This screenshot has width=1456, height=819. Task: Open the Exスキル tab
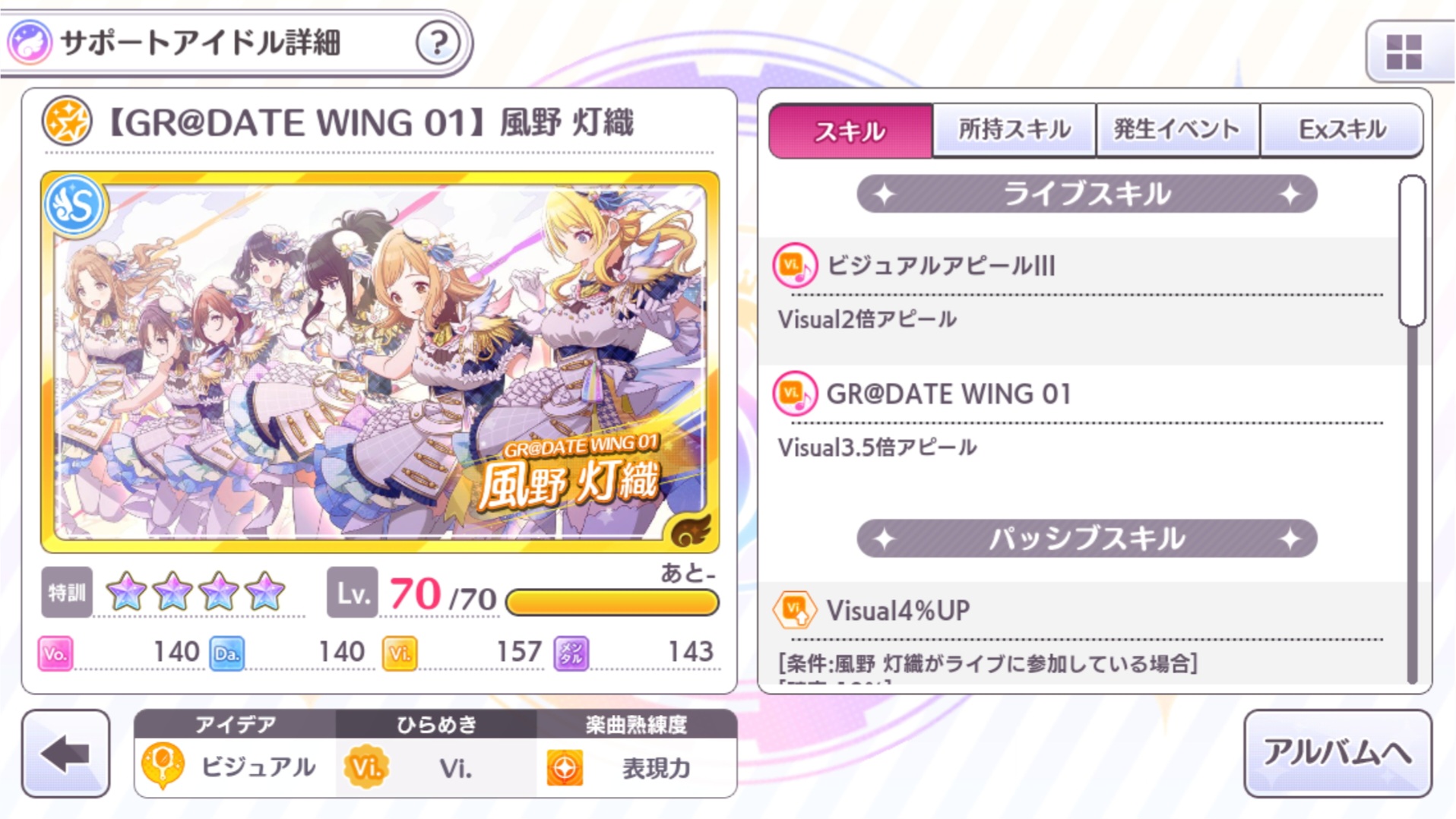[x=1341, y=130]
